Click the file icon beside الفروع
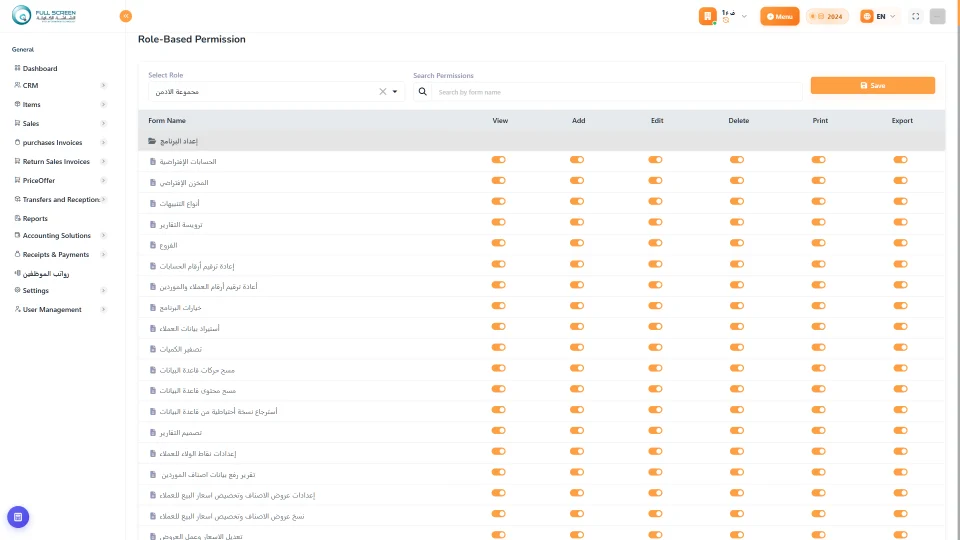 point(153,245)
